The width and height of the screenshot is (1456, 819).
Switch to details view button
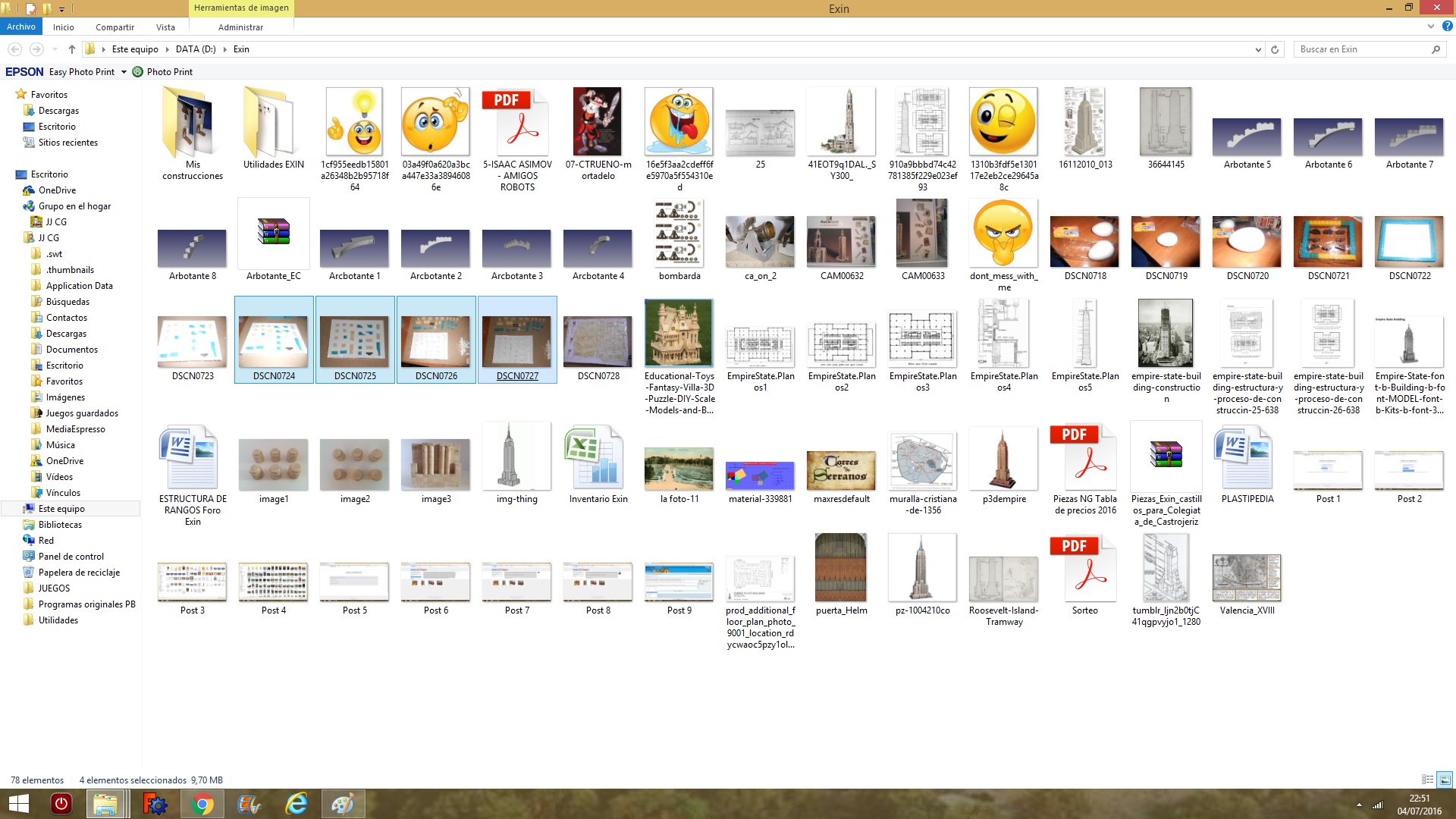[x=1427, y=780]
